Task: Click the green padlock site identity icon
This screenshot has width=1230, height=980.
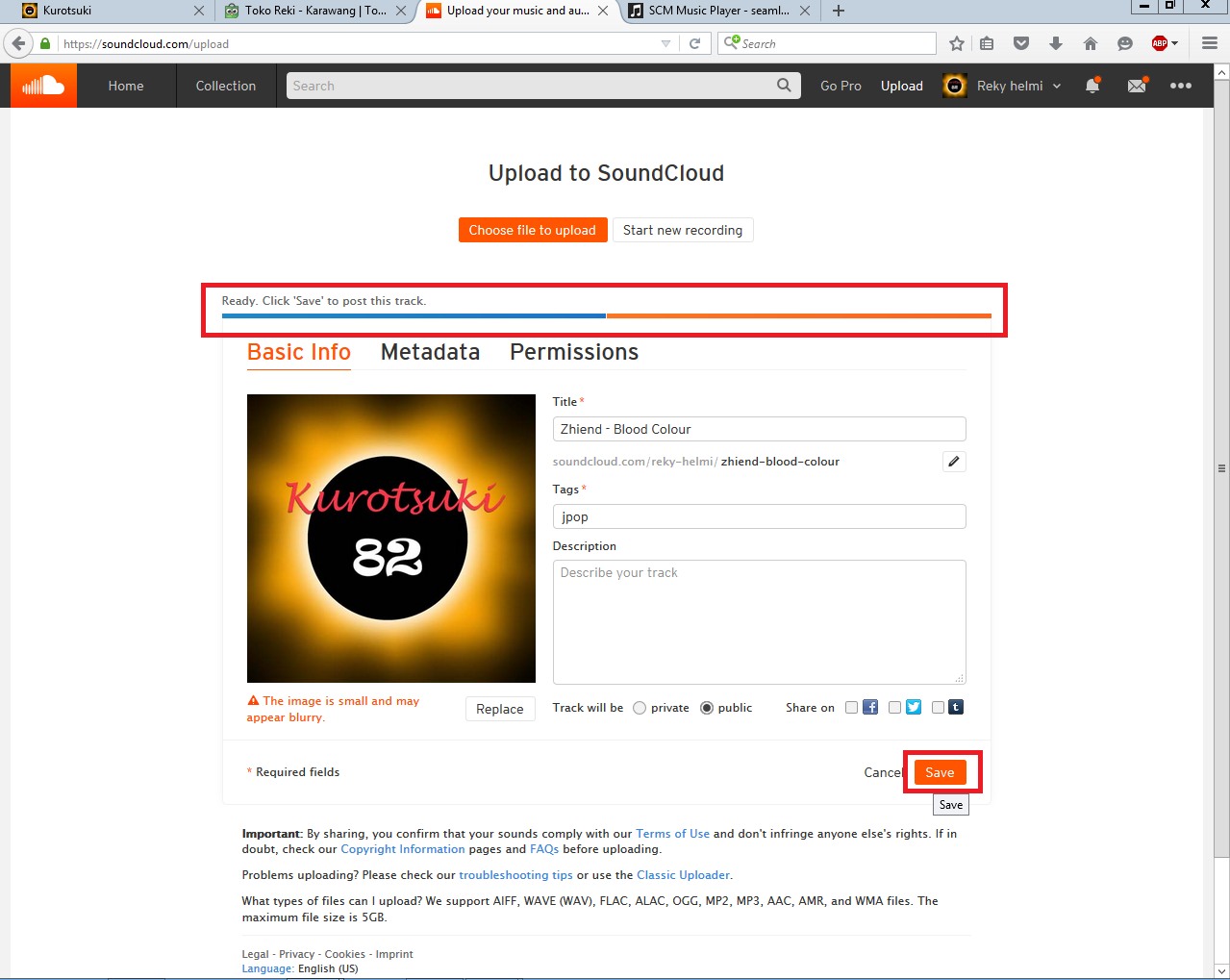Action: pyautogui.click(x=45, y=43)
